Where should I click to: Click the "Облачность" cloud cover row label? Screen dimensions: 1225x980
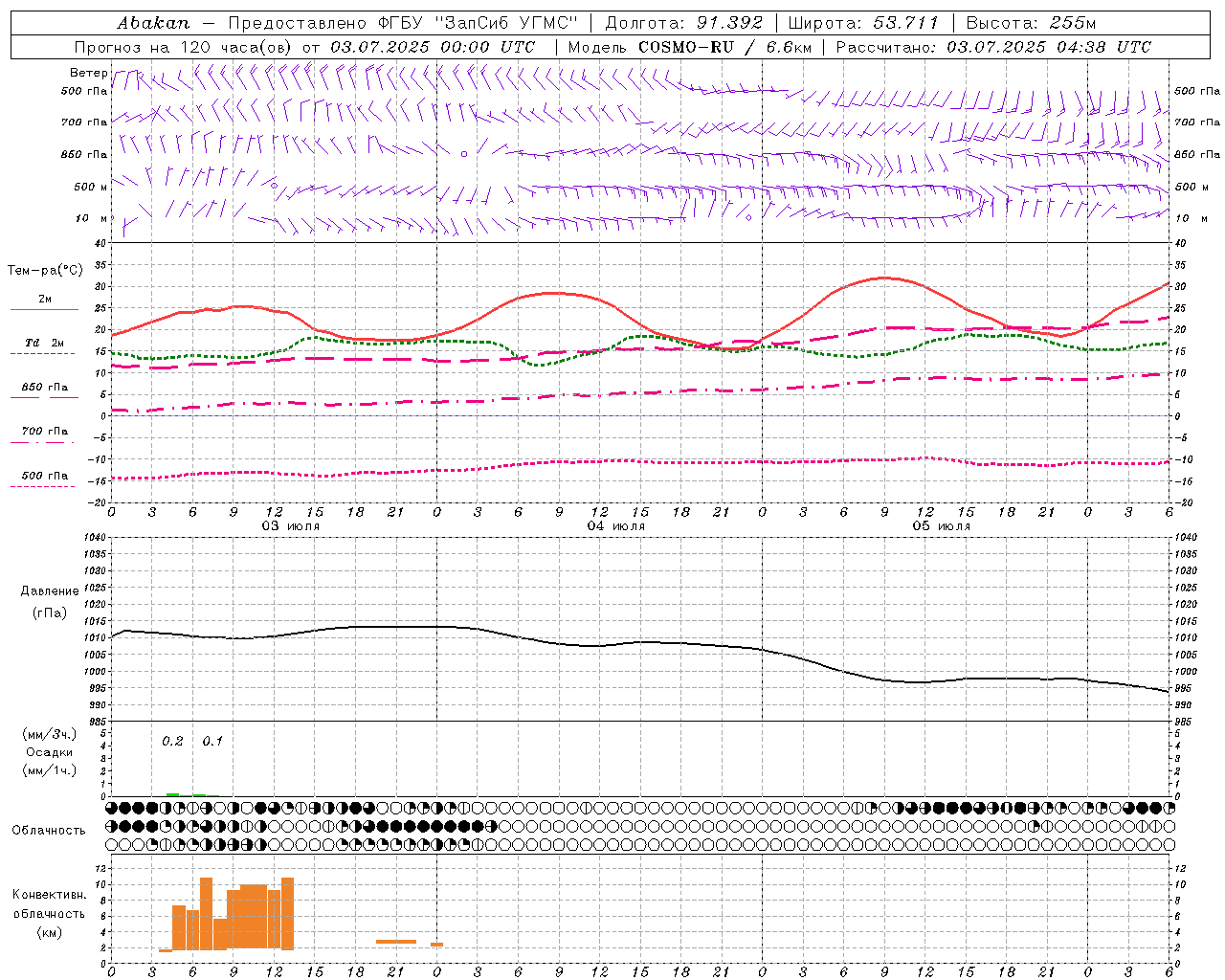pos(49,831)
